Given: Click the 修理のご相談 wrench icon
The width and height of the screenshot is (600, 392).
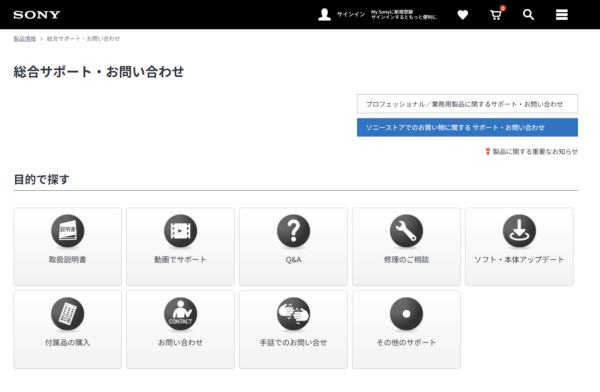Looking at the screenshot, I should point(406,231).
